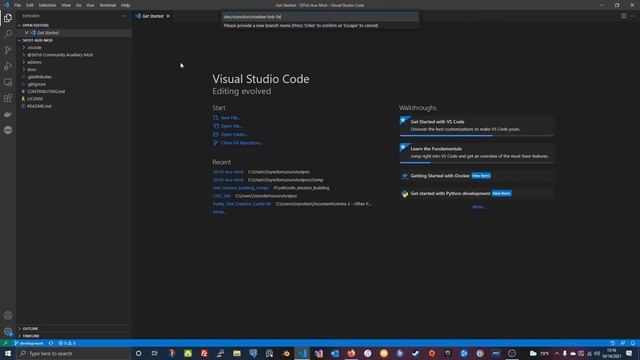Open the View menu
Image resolution: width=640 pixels, height=360 pixels.
pyautogui.click(x=66, y=5)
